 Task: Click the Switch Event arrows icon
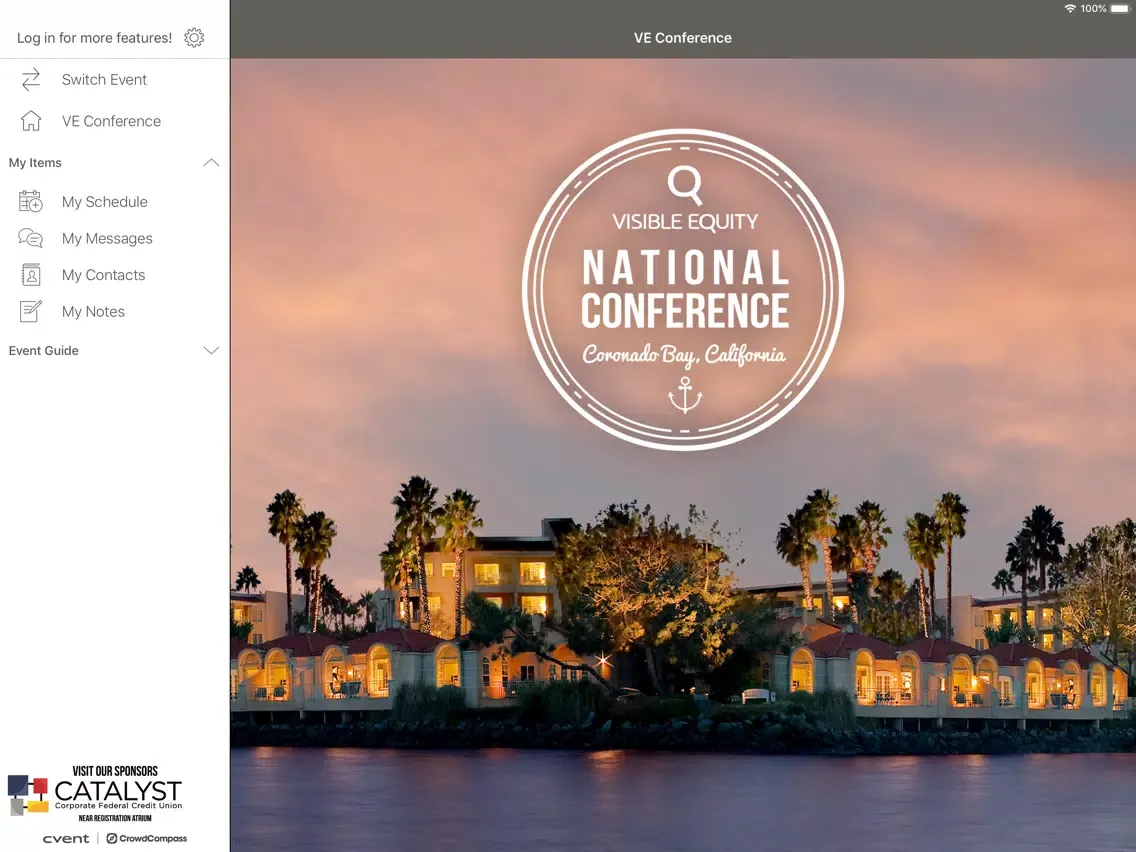(30, 80)
